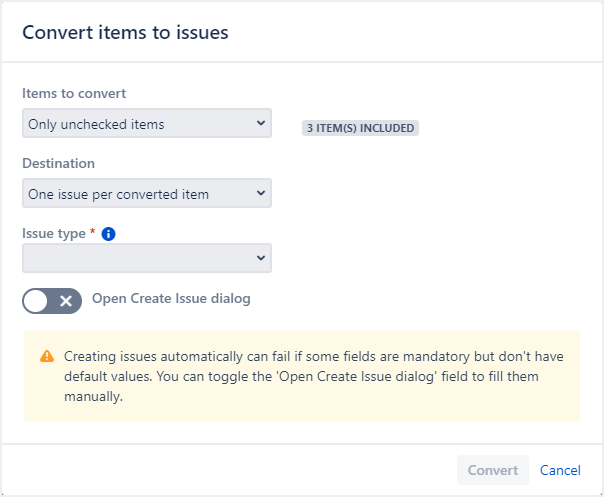The height and width of the screenshot is (497, 604).
Task: Click the red required asterisk beside Issue type
Action: tap(93, 233)
